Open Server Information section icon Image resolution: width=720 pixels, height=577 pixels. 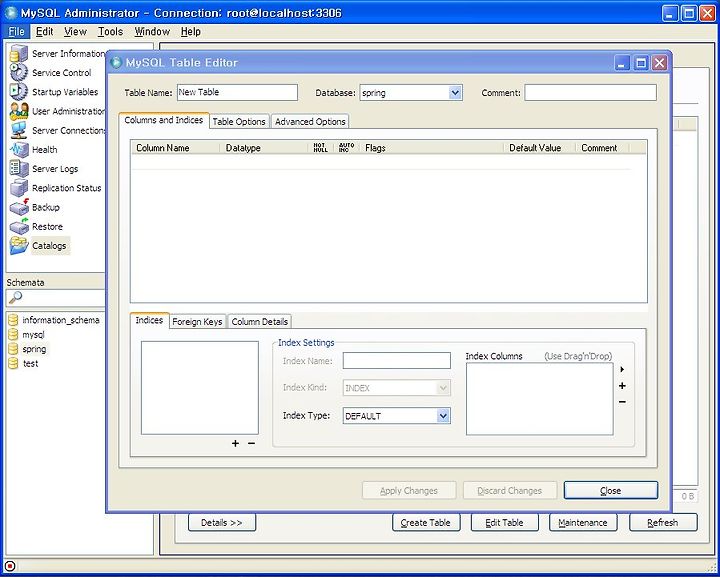(x=19, y=53)
